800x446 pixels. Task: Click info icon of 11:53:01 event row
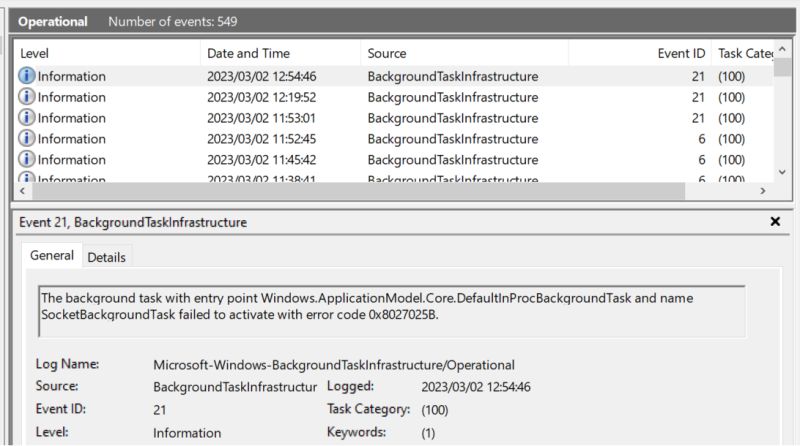point(27,118)
